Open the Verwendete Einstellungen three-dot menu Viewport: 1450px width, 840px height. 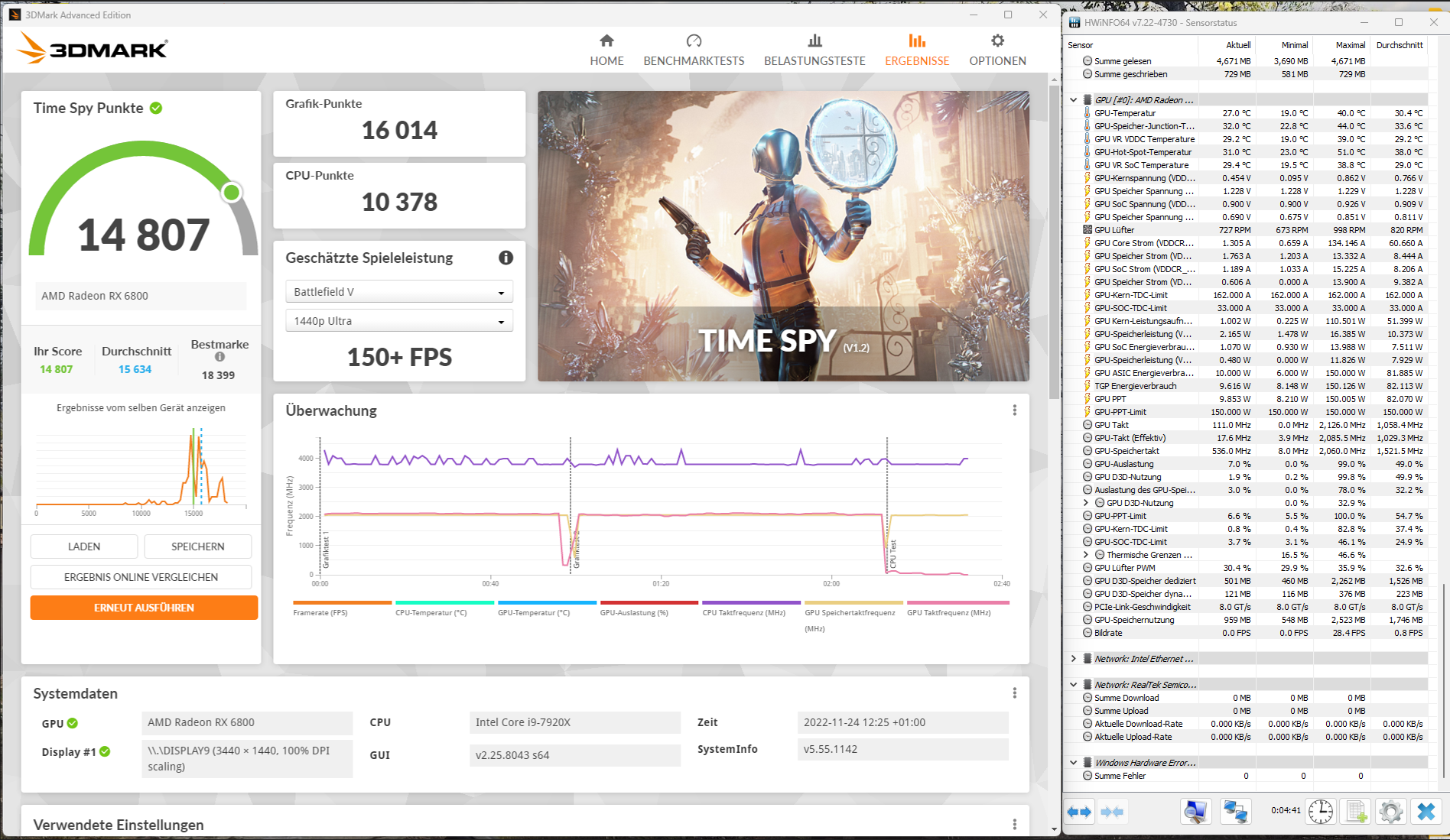tap(1014, 825)
